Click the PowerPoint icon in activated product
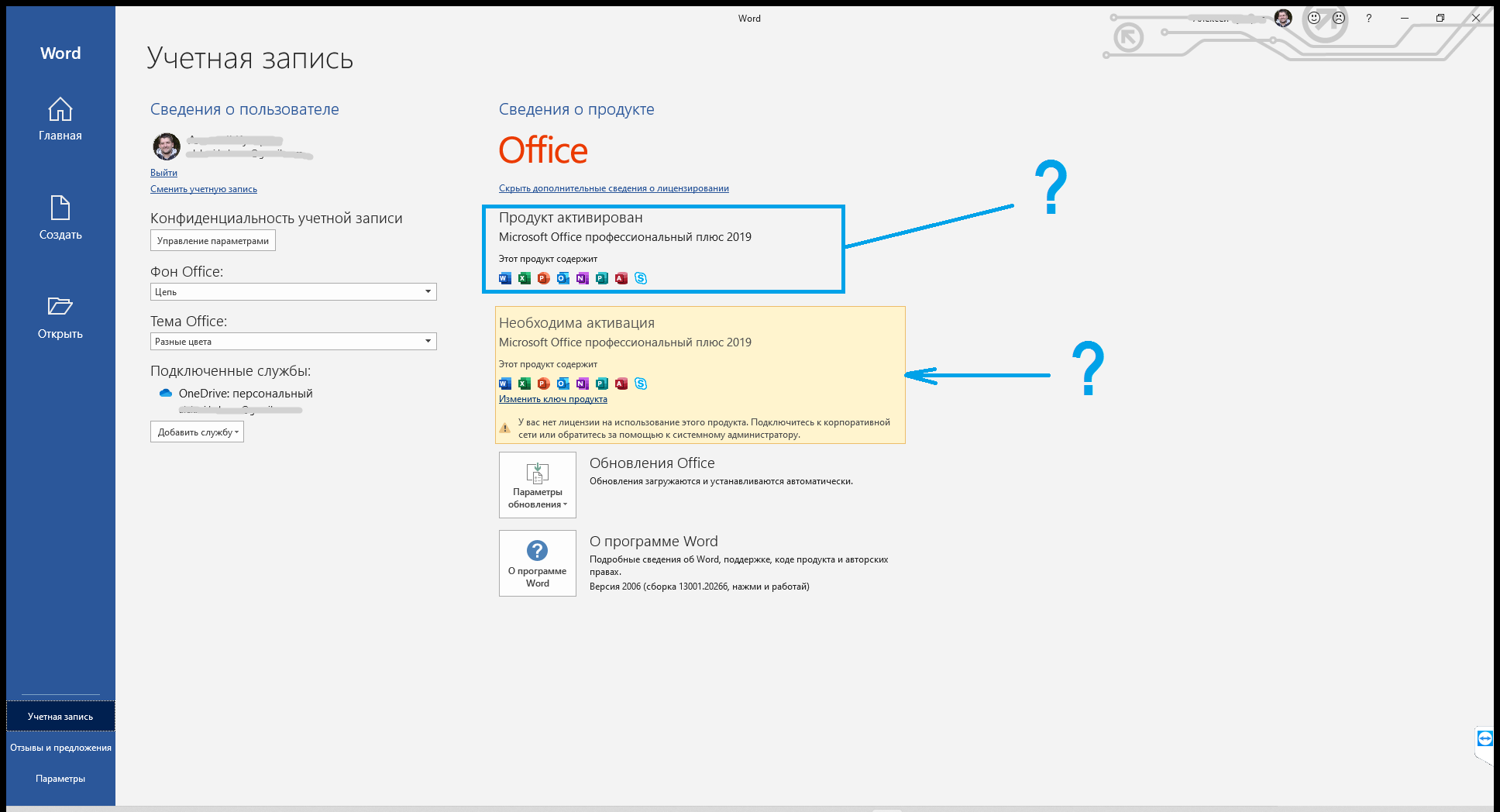This screenshot has width=1500, height=812. pyautogui.click(x=544, y=278)
